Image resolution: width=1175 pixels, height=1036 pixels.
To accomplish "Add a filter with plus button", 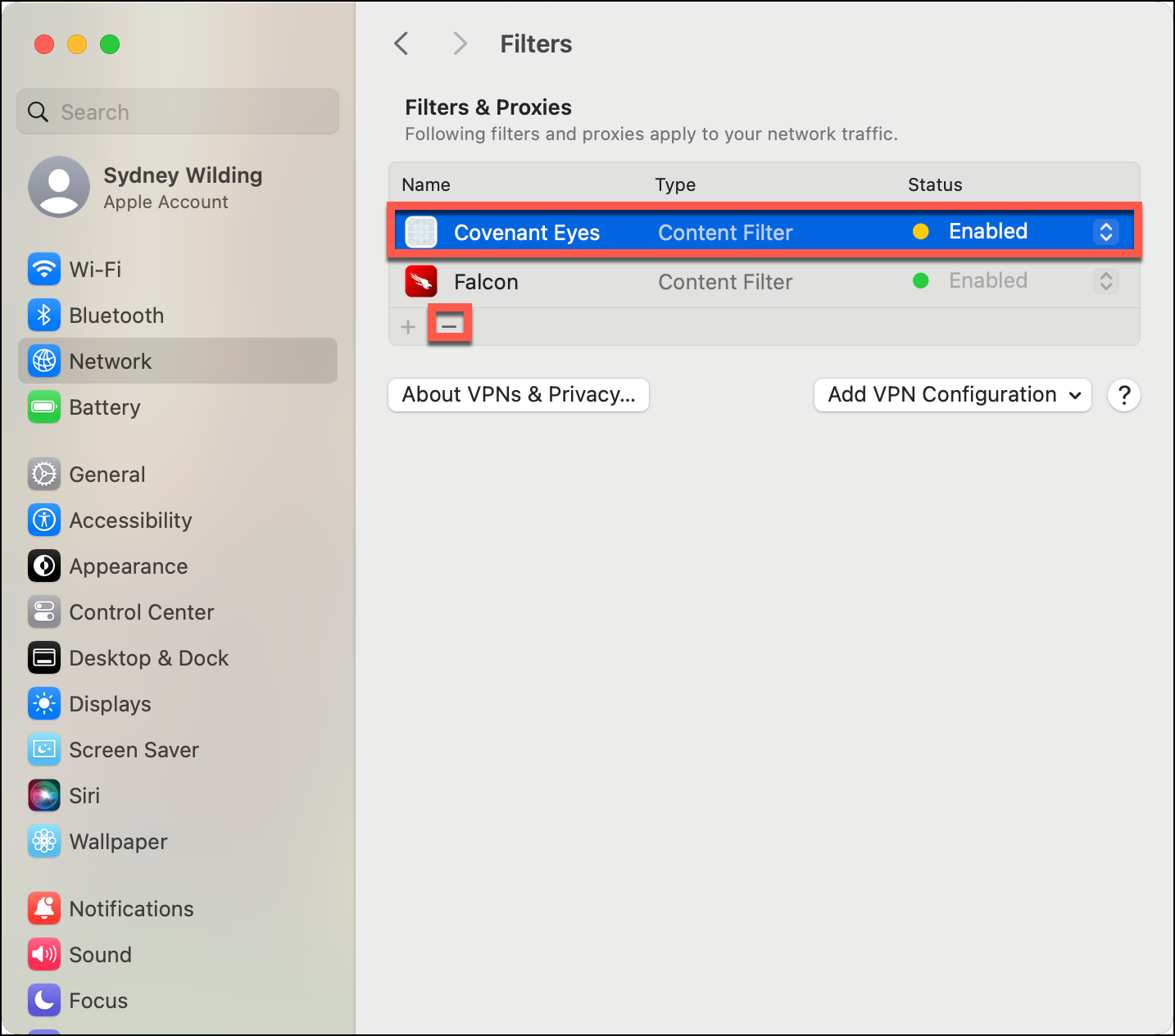I will pos(408,327).
